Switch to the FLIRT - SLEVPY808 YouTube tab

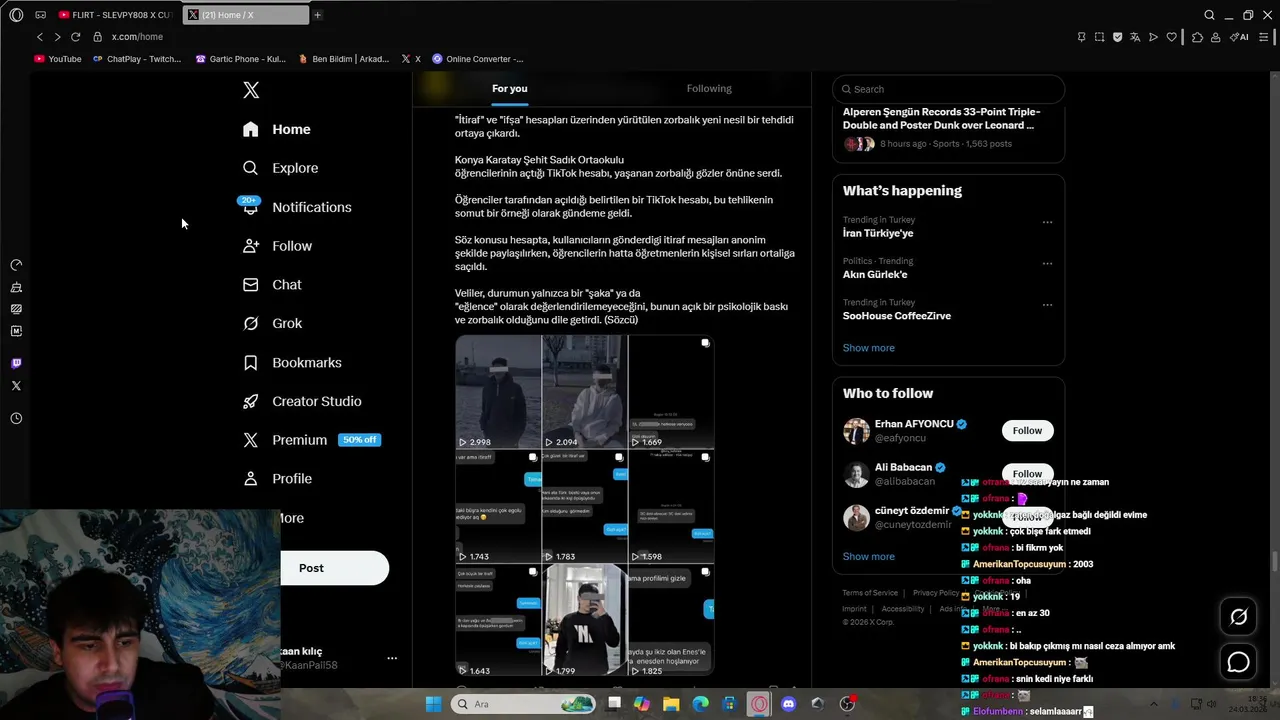(115, 15)
